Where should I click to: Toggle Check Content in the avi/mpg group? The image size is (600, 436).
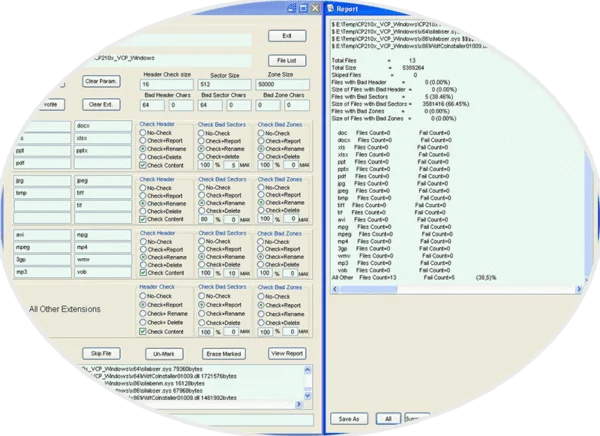pyautogui.click(x=143, y=272)
